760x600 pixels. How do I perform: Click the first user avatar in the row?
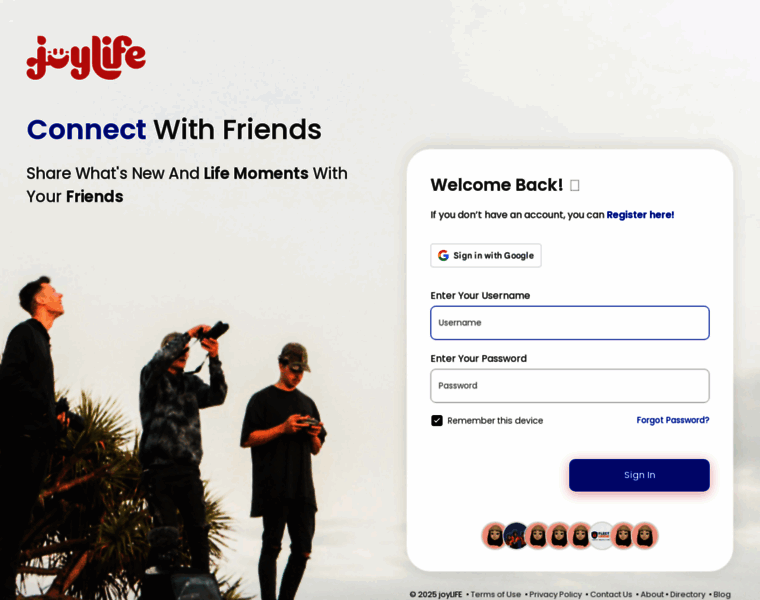click(x=494, y=536)
